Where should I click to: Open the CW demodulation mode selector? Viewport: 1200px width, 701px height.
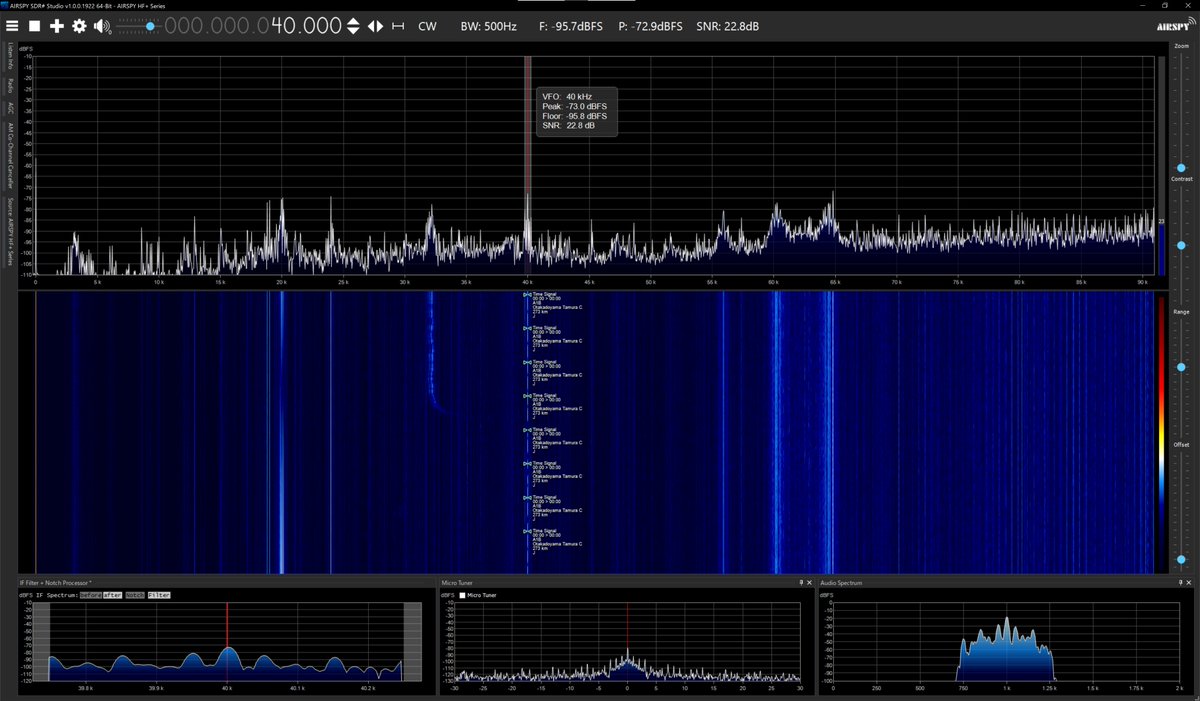[x=427, y=26]
